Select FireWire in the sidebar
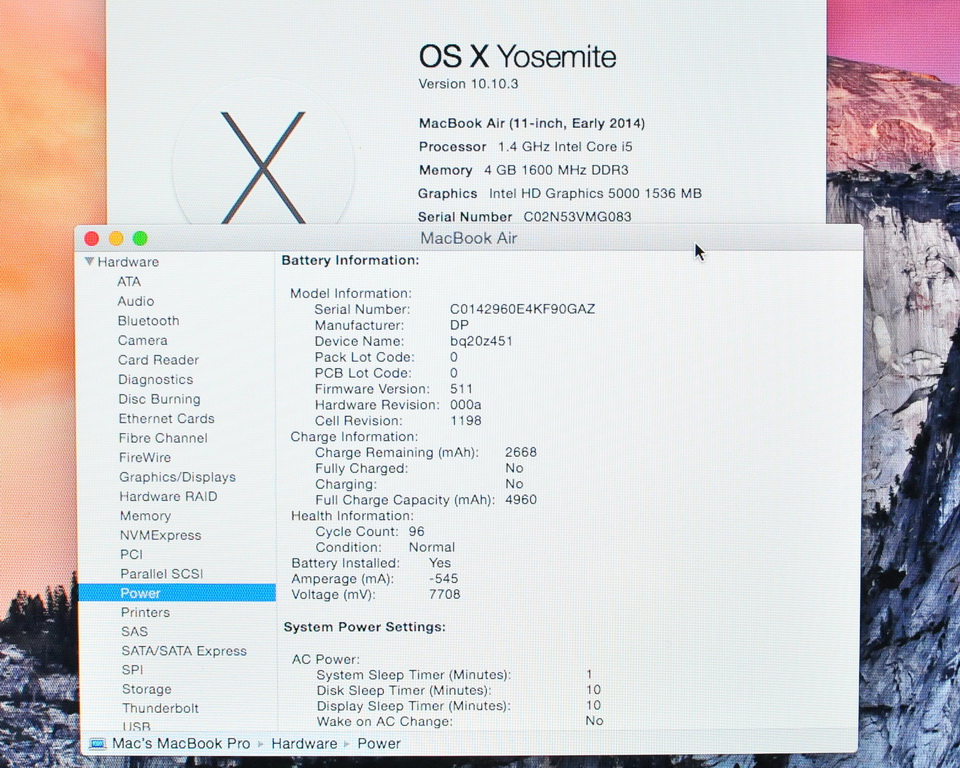Image resolution: width=960 pixels, height=768 pixels. 145,457
